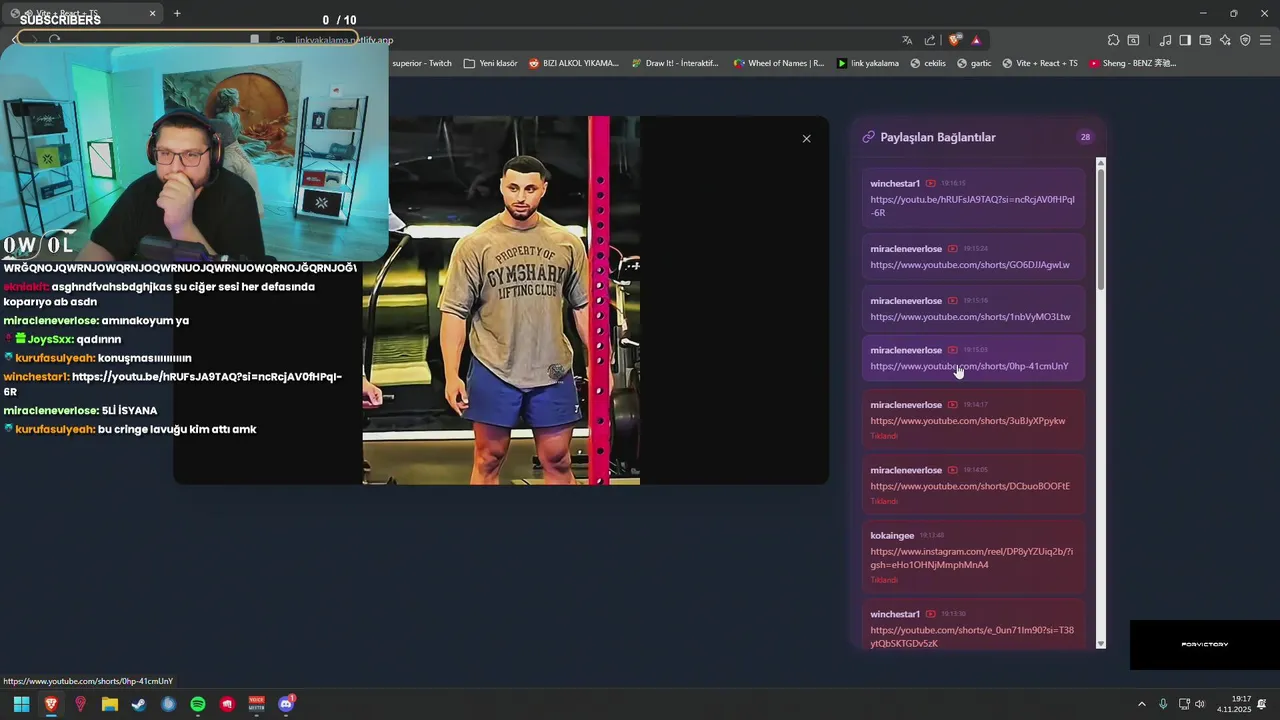Click the gym video preview thumbnail
Screen dimensions: 1280x720
point(501,300)
